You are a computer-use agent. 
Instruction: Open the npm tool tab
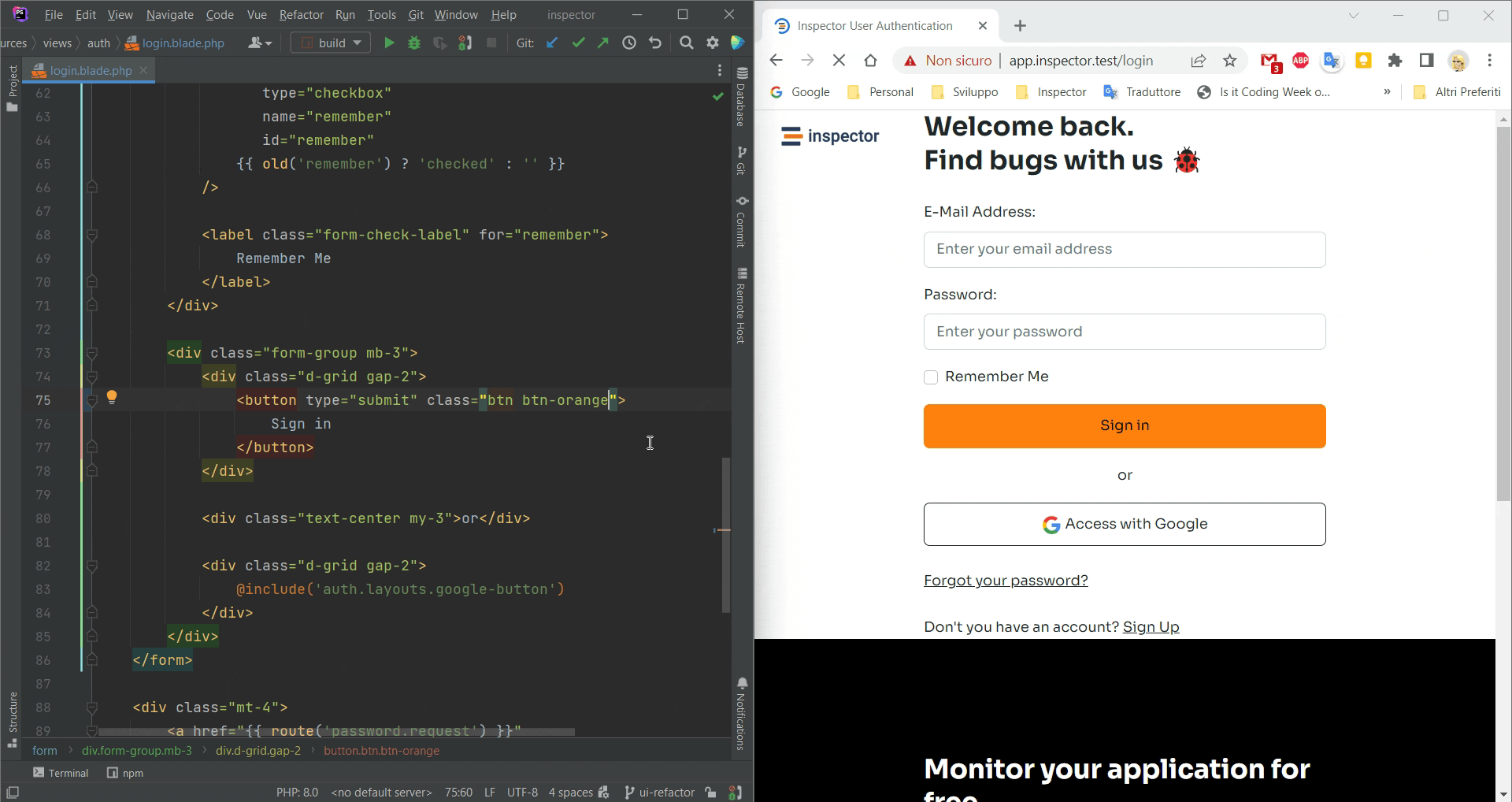[125, 773]
